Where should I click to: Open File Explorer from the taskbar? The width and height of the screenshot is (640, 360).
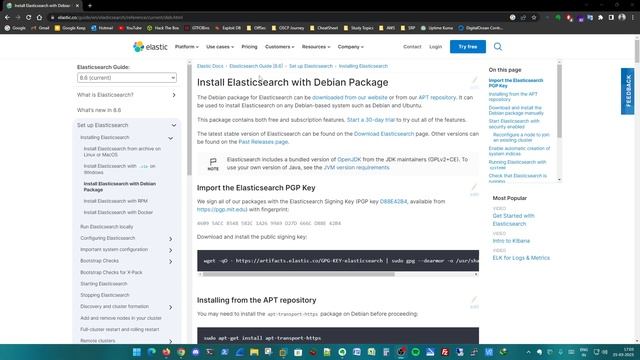[254, 352]
